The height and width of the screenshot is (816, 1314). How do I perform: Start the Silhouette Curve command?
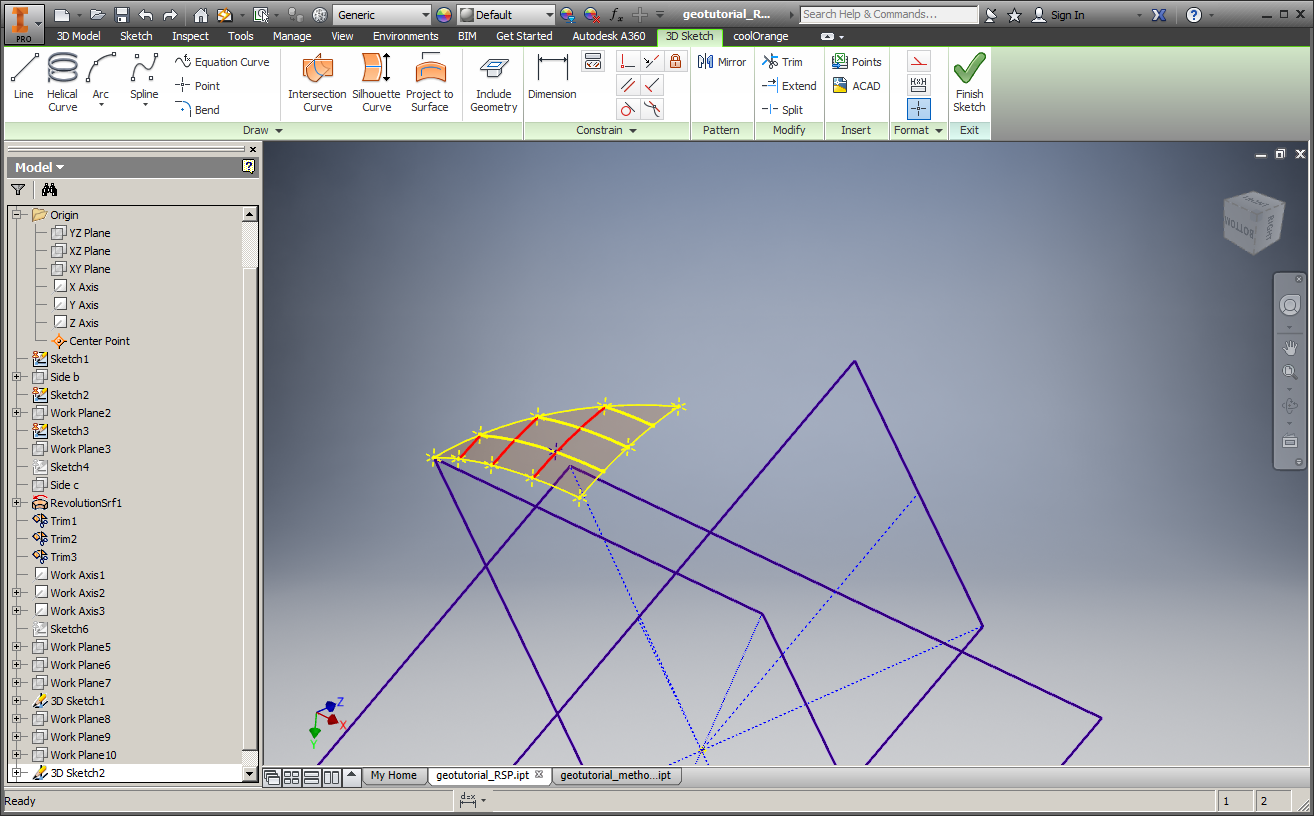tap(376, 82)
